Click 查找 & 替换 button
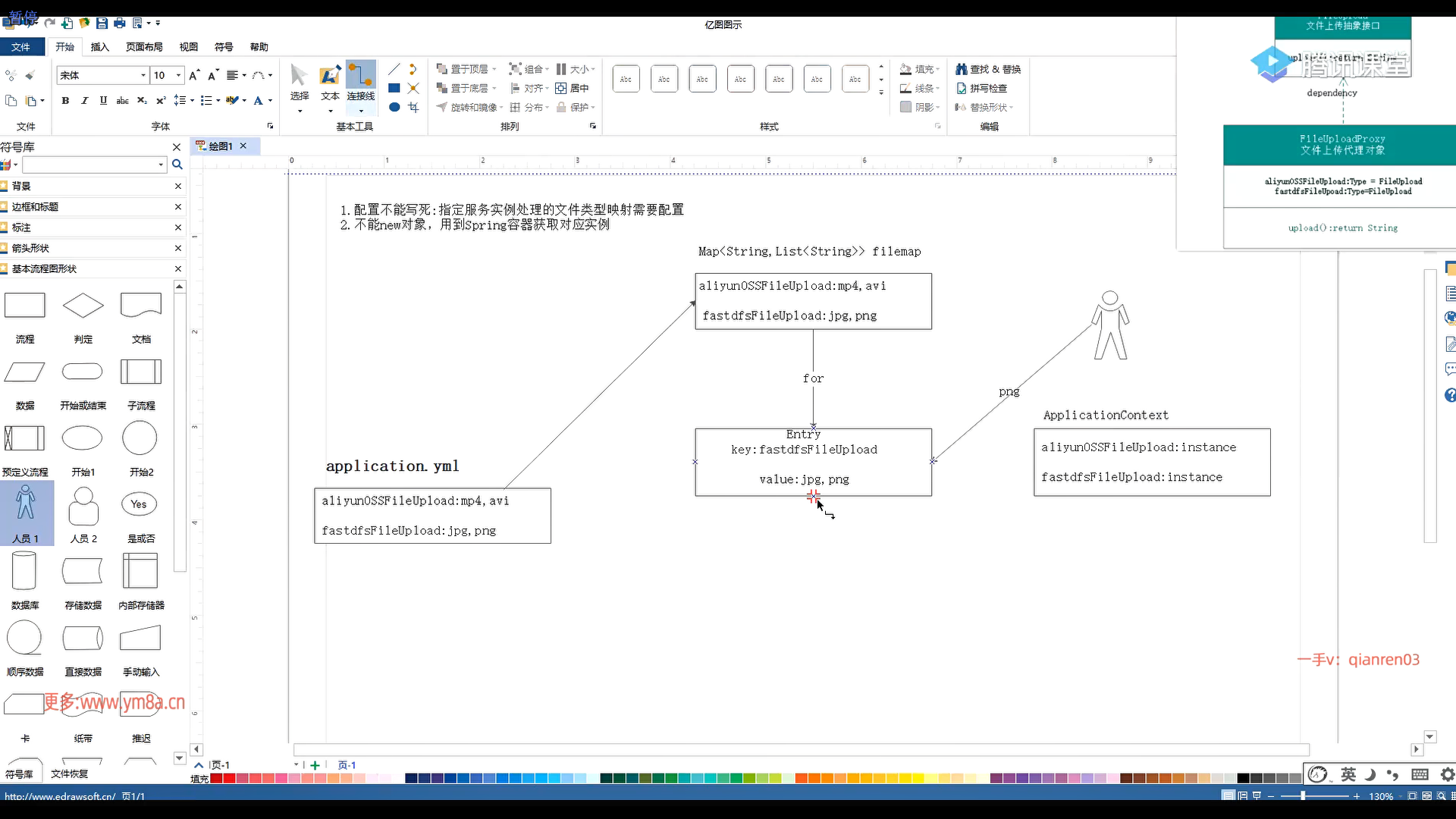This screenshot has width=1456, height=819. click(x=988, y=69)
